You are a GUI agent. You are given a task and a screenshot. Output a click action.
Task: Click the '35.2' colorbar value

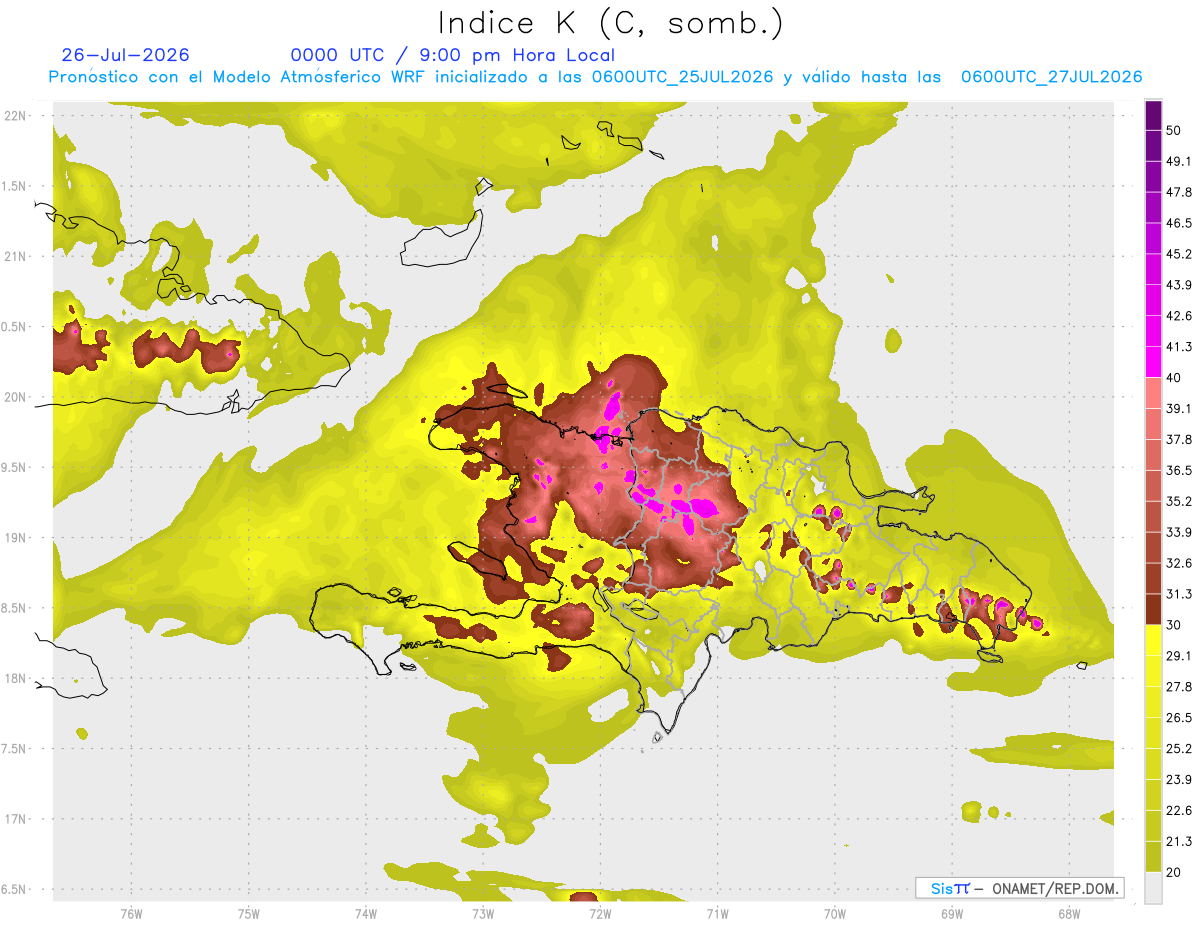(x=1179, y=501)
